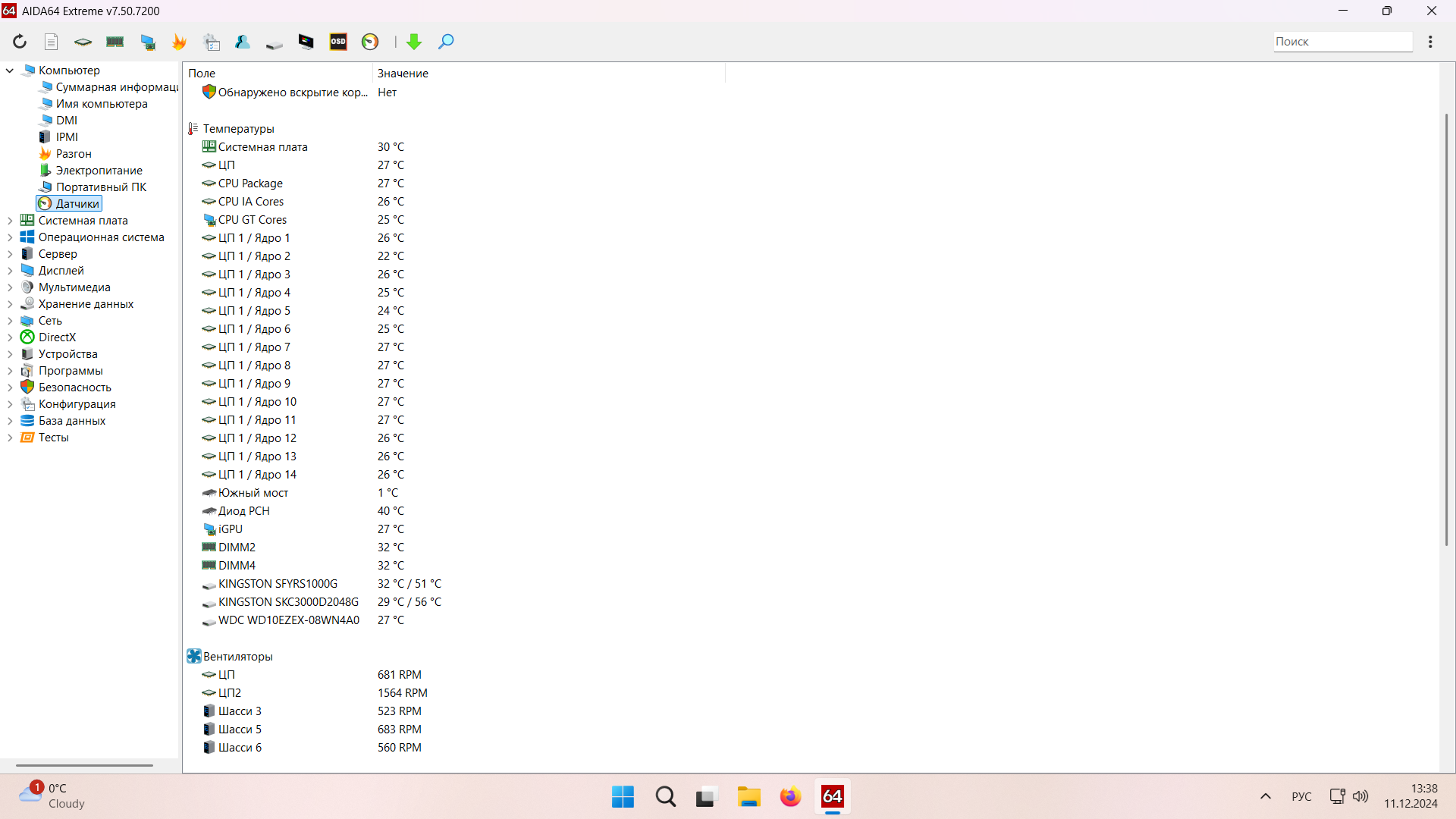Click the Значение column header
The width and height of the screenshot is (1456, 819).
tap(403, 74)
